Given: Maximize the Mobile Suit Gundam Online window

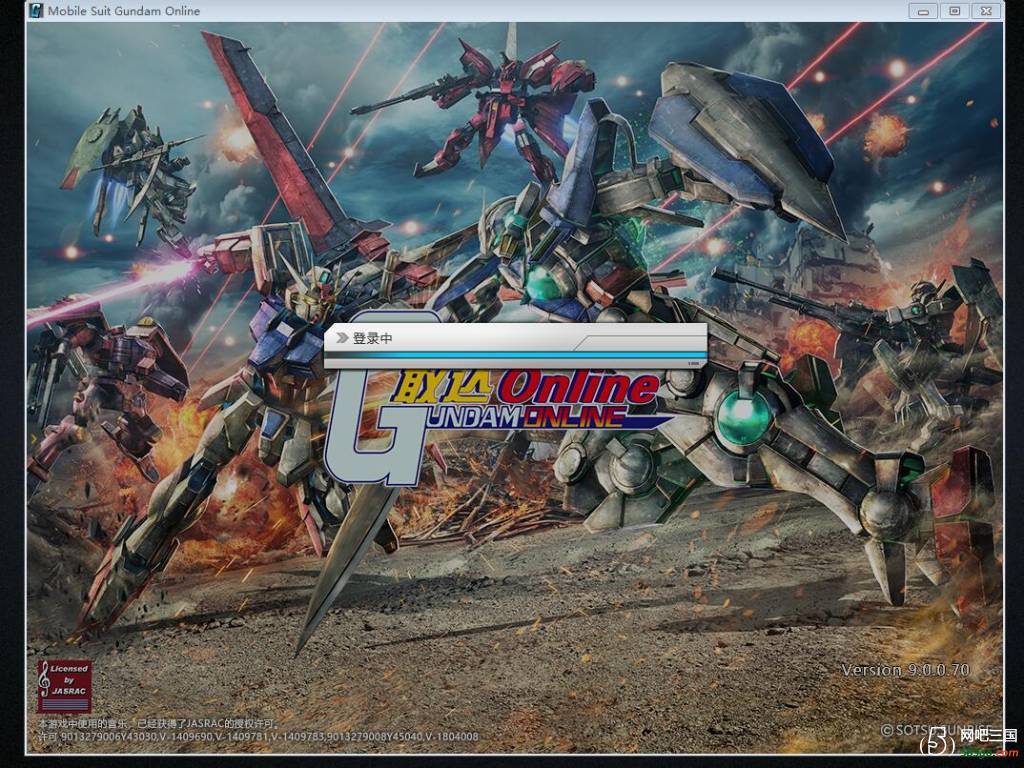Looking at the screenshot, I should pyautogui.click(x=955, y=11).
